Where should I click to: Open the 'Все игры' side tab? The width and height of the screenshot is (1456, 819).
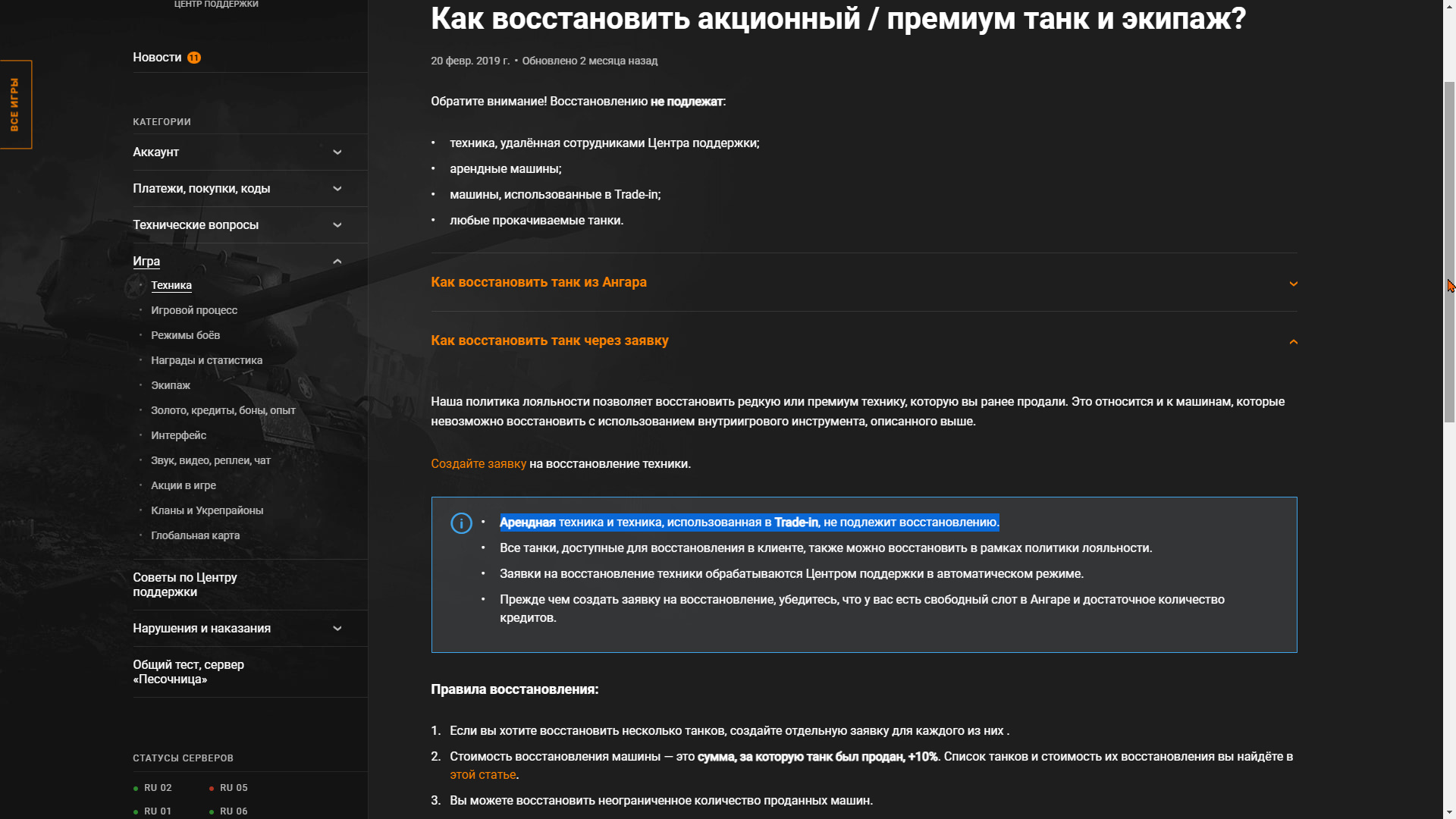pos(15,105)
